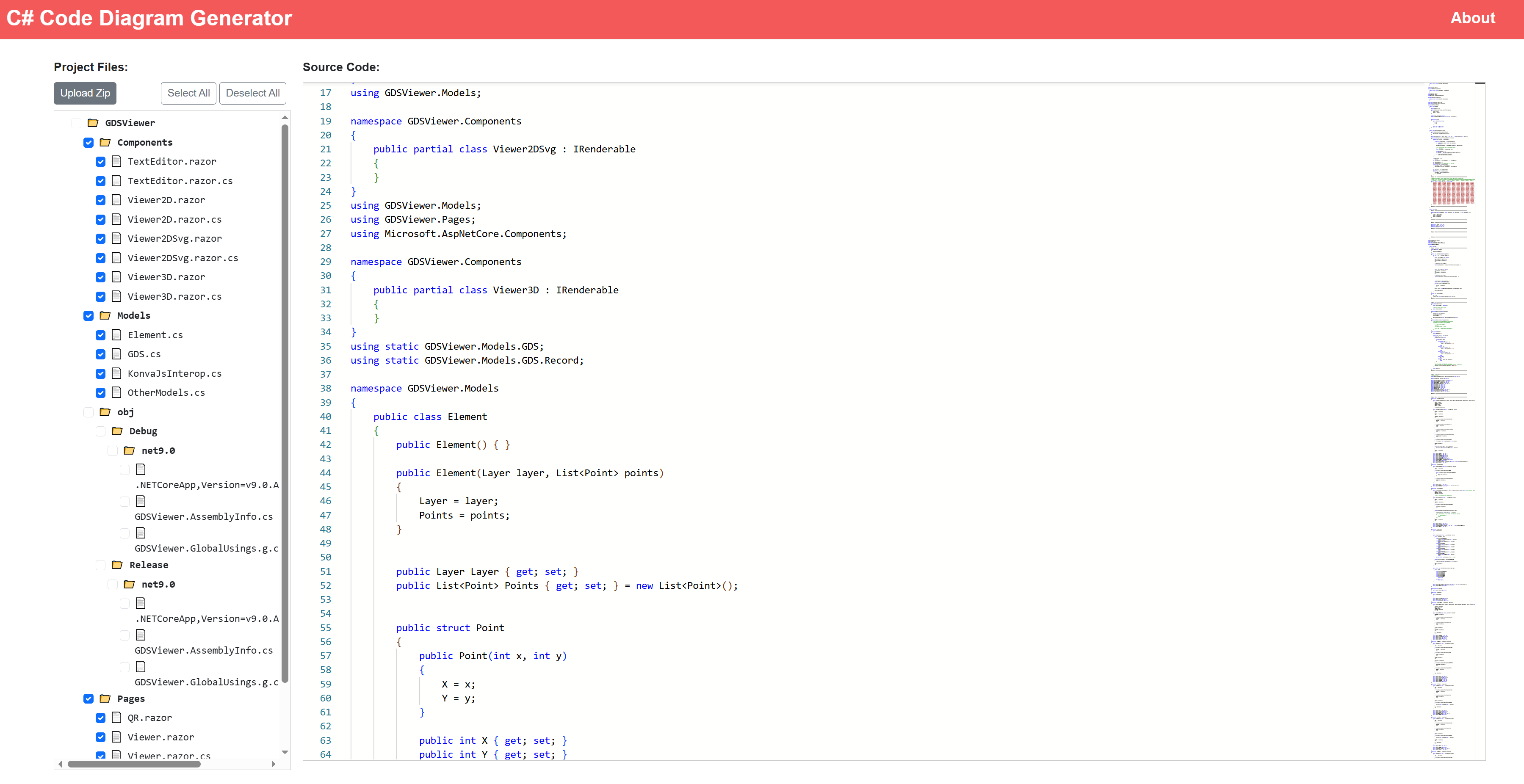
Task: Click the GDSViewer root folder icon
Action: coord(93,123)
